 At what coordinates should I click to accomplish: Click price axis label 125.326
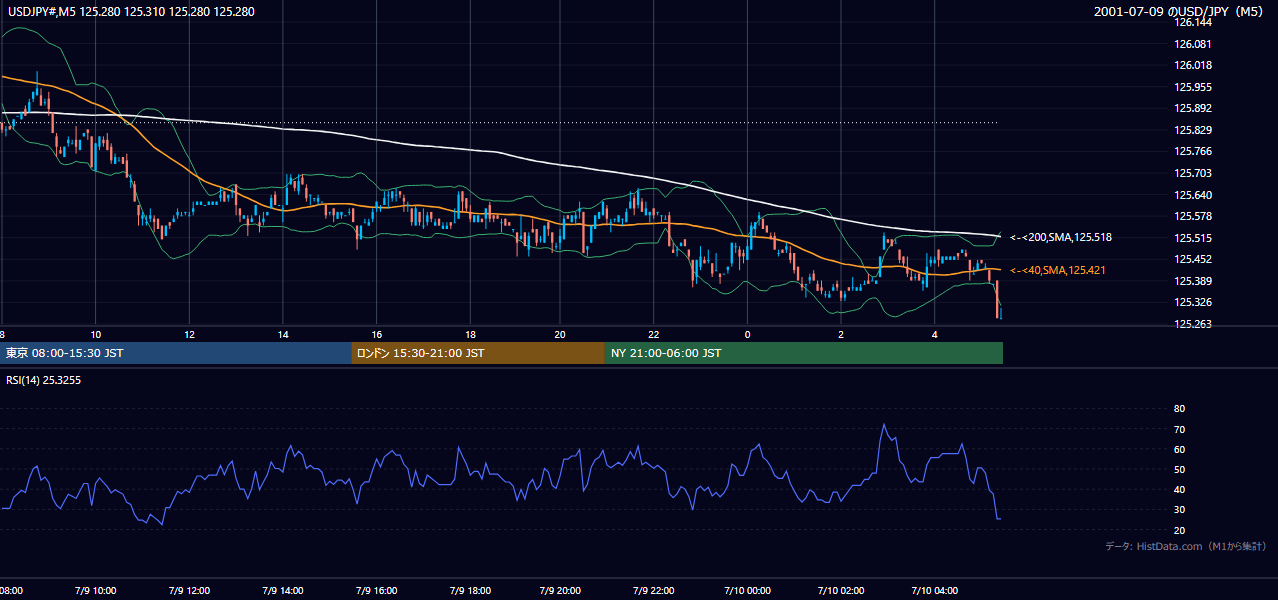click(x=1192, y=302)
